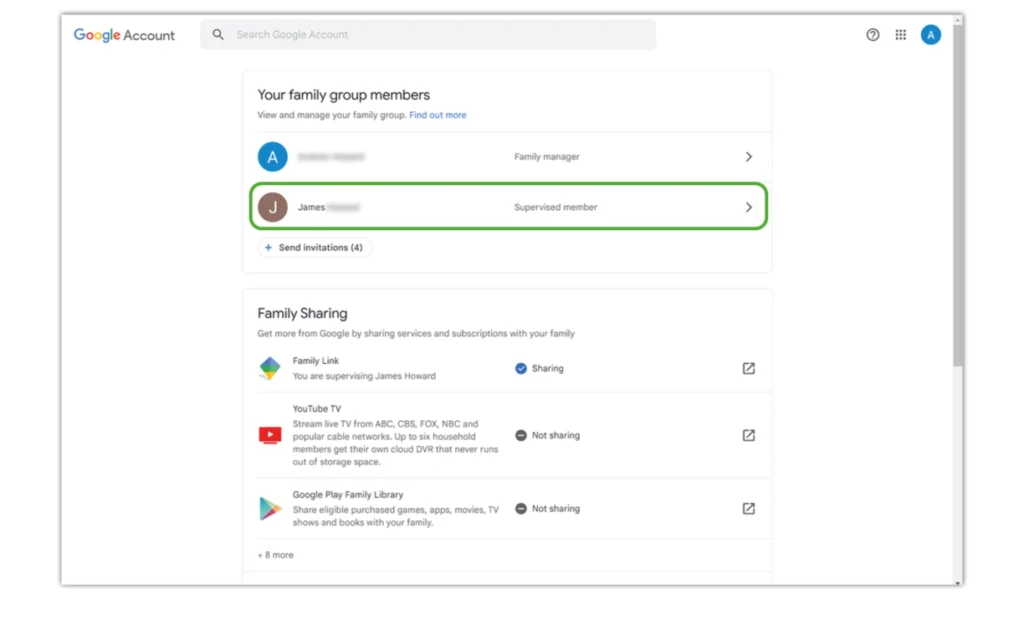Focus the Search Google Account field

click(428, 35)
